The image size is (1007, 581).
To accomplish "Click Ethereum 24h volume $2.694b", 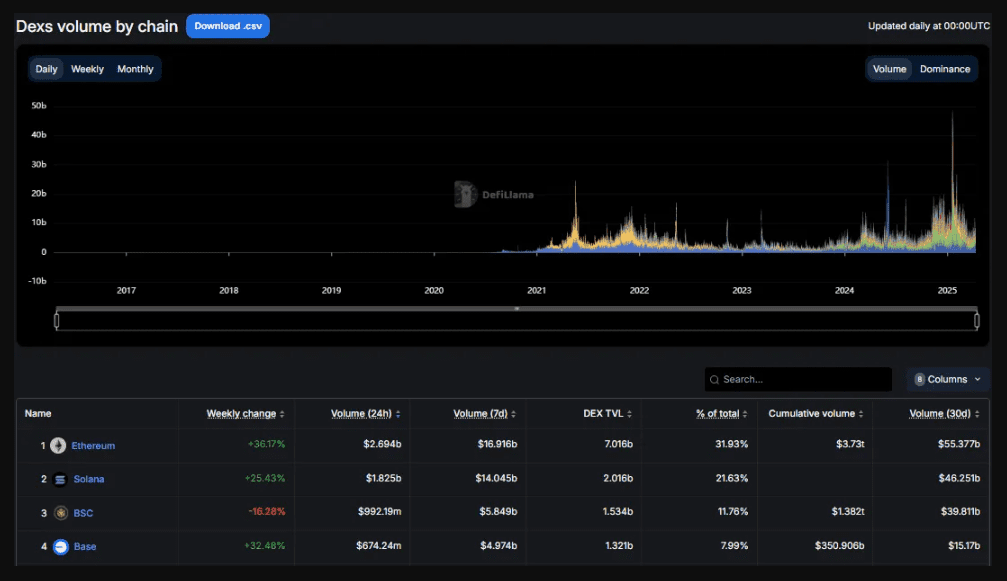I will [x=382, y=444].
